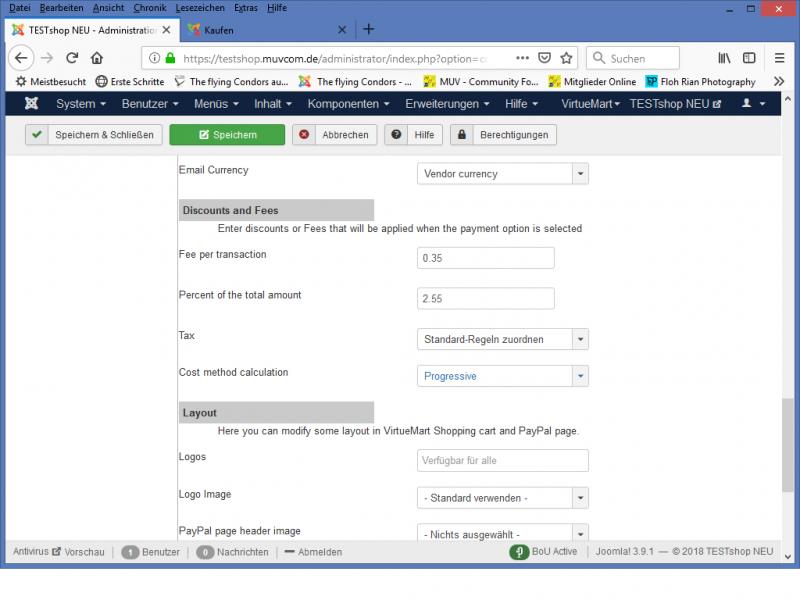Click the Joomla logo icon
The height and width of the screenshot is (600, 800).
[31, 104]
